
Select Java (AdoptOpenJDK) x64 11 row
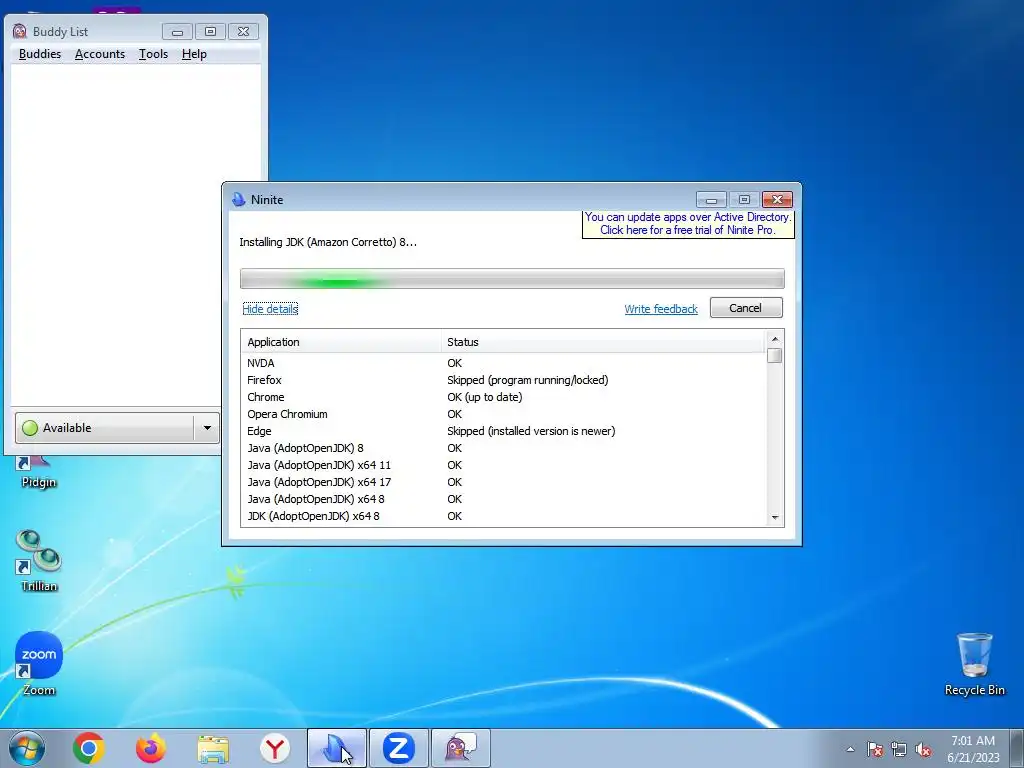(x=503, y=465)
